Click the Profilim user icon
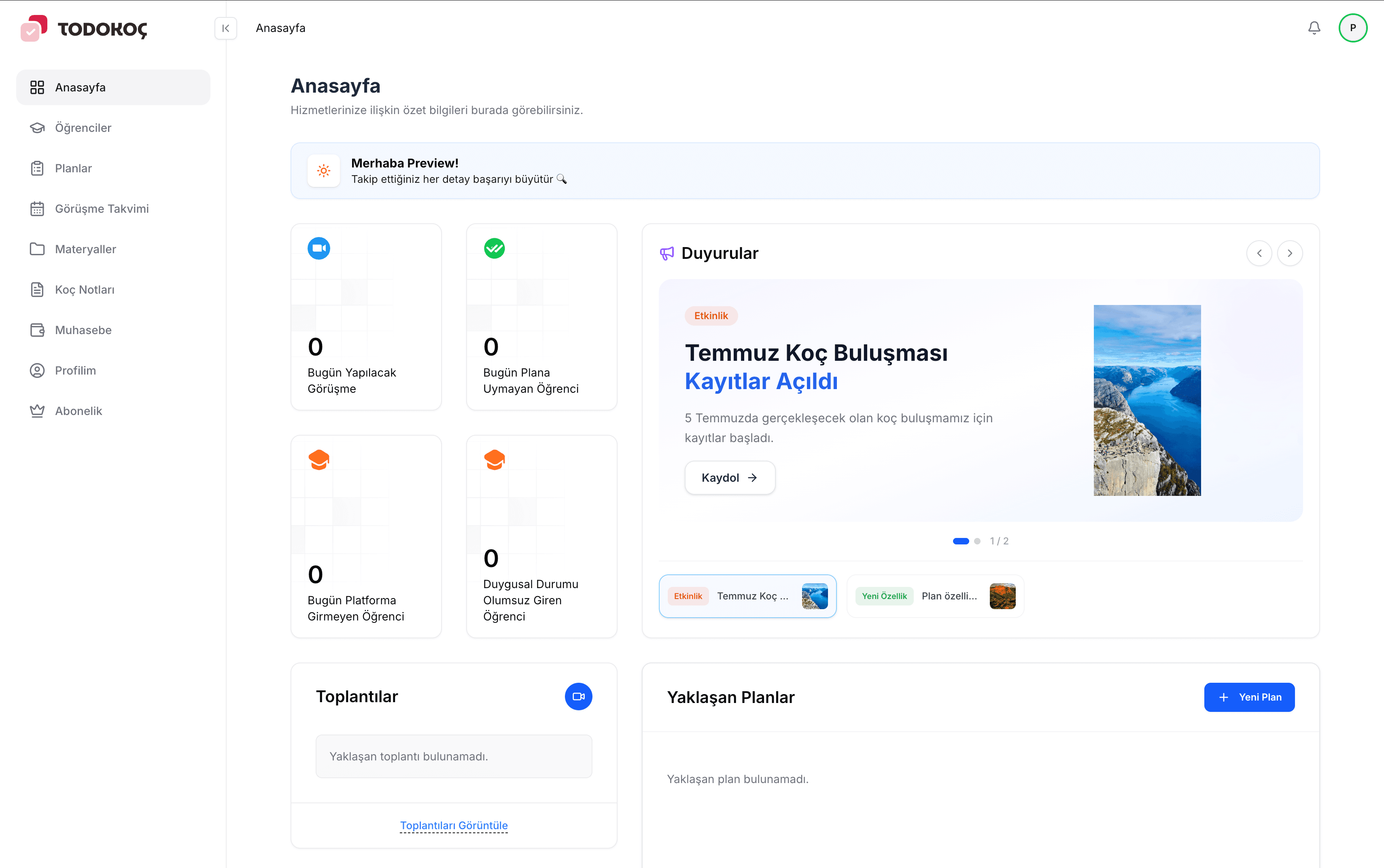1384x868 pixels. [37, 370]
